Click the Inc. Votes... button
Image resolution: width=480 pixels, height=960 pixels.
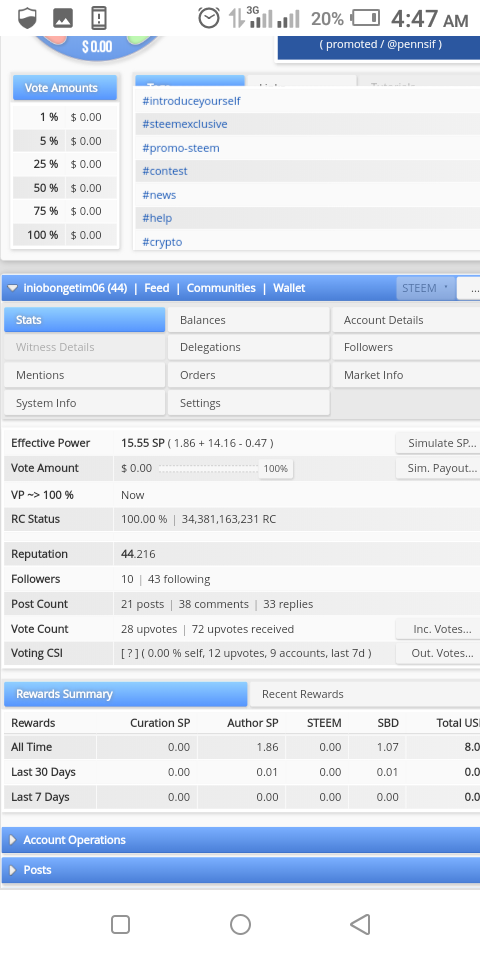click(x=438, y=629)
